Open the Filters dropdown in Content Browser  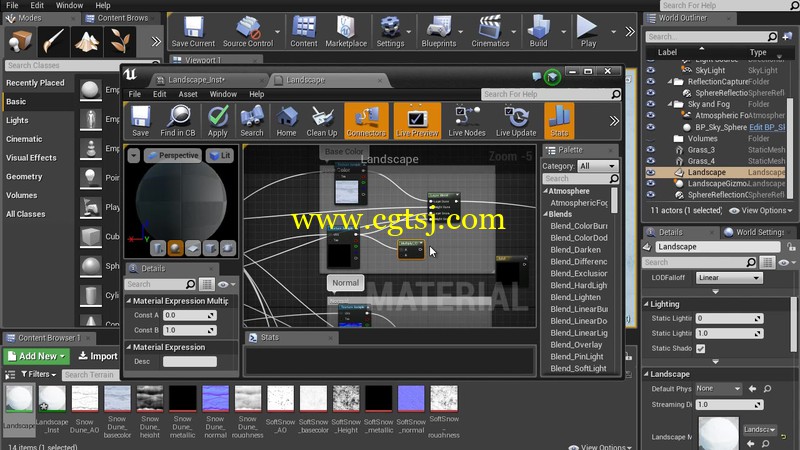point(39,374)
